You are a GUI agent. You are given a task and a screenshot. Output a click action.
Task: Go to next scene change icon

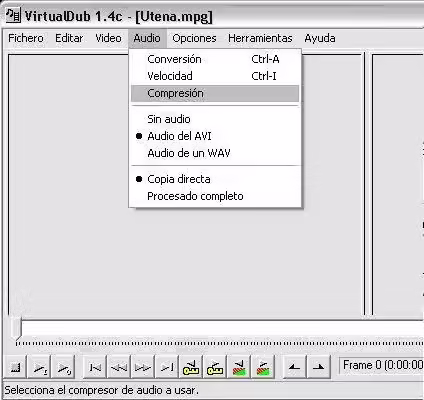263,367
